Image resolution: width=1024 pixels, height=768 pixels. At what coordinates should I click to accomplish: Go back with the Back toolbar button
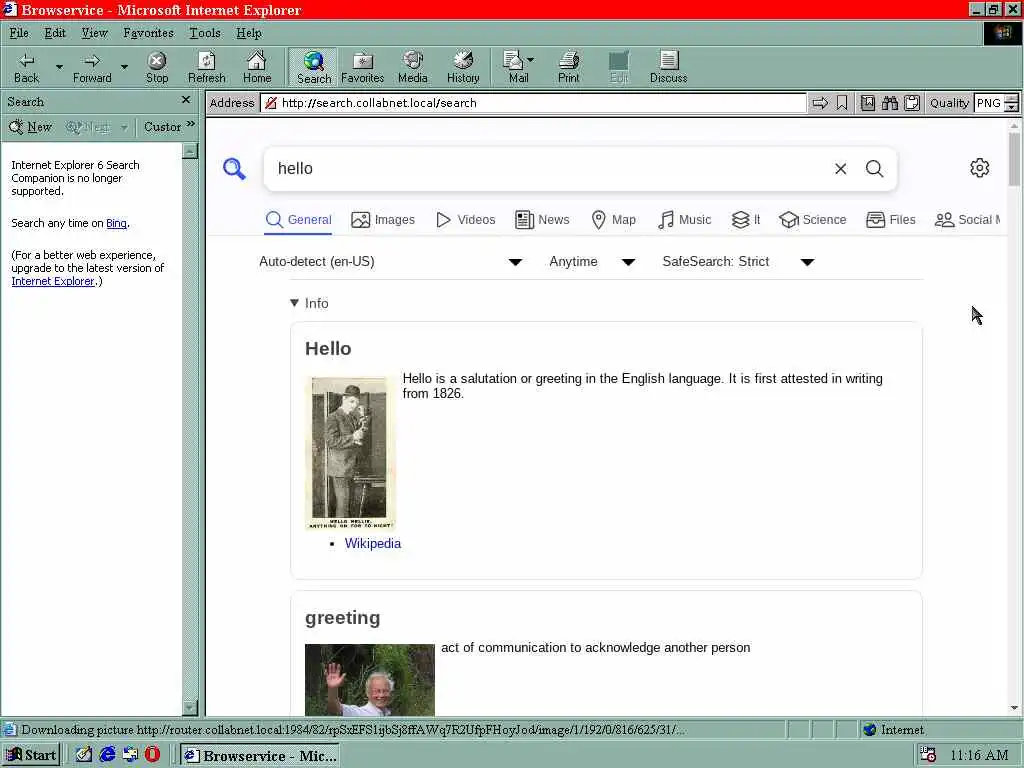27,68
